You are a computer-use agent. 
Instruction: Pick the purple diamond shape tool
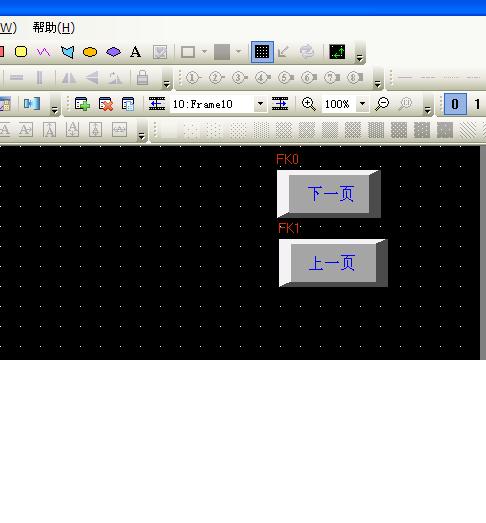click(x=113, y=52)
